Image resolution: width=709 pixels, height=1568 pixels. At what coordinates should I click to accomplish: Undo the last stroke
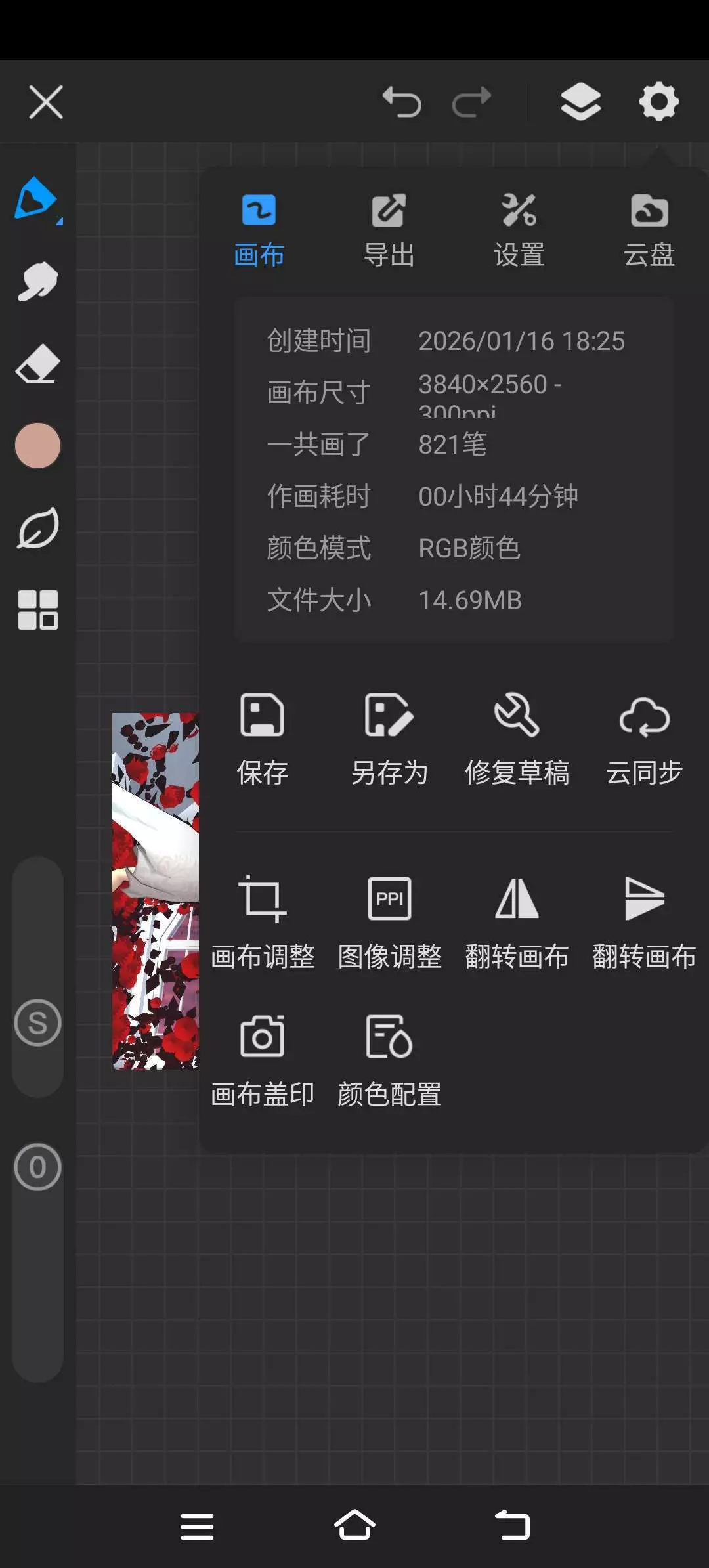pyautogui.click(x=402, y=102)
